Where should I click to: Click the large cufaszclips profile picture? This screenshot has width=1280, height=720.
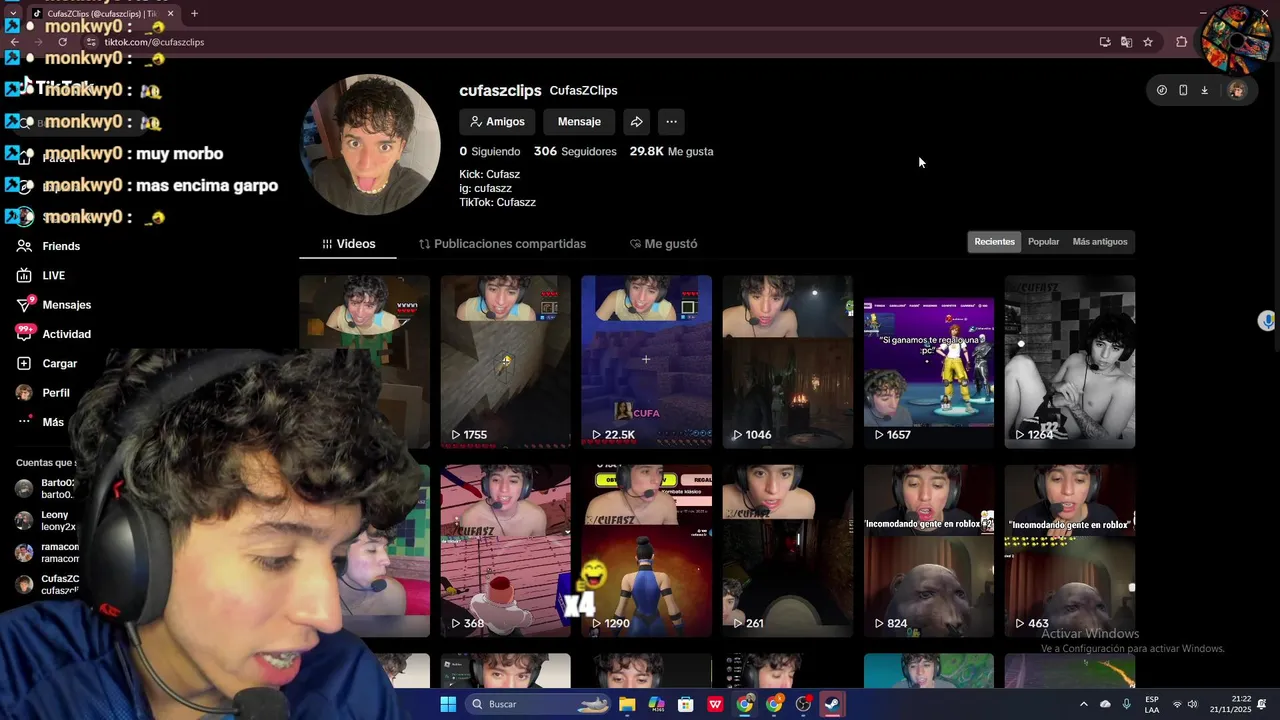coord(370,145)
